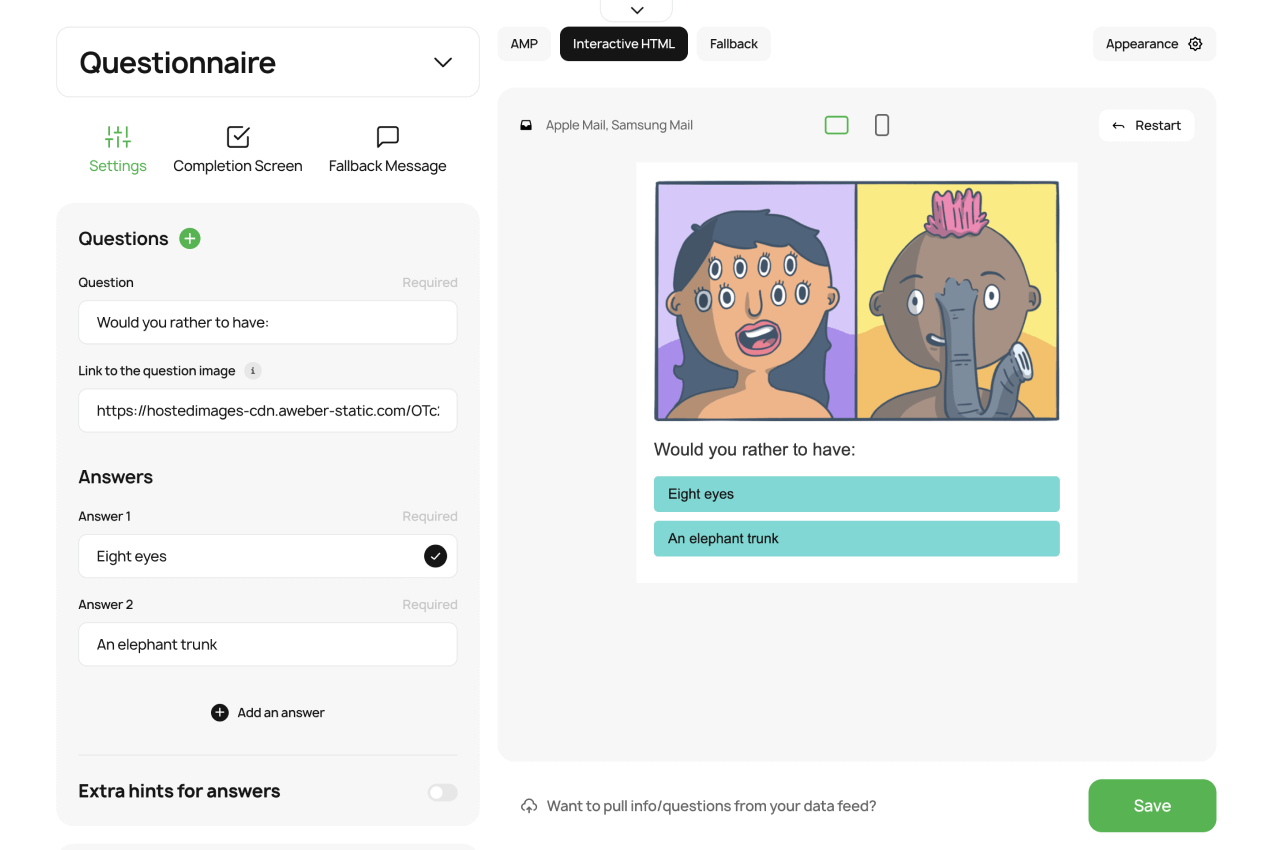Expand the top collapsed panel chevron

tap(637, 10)
